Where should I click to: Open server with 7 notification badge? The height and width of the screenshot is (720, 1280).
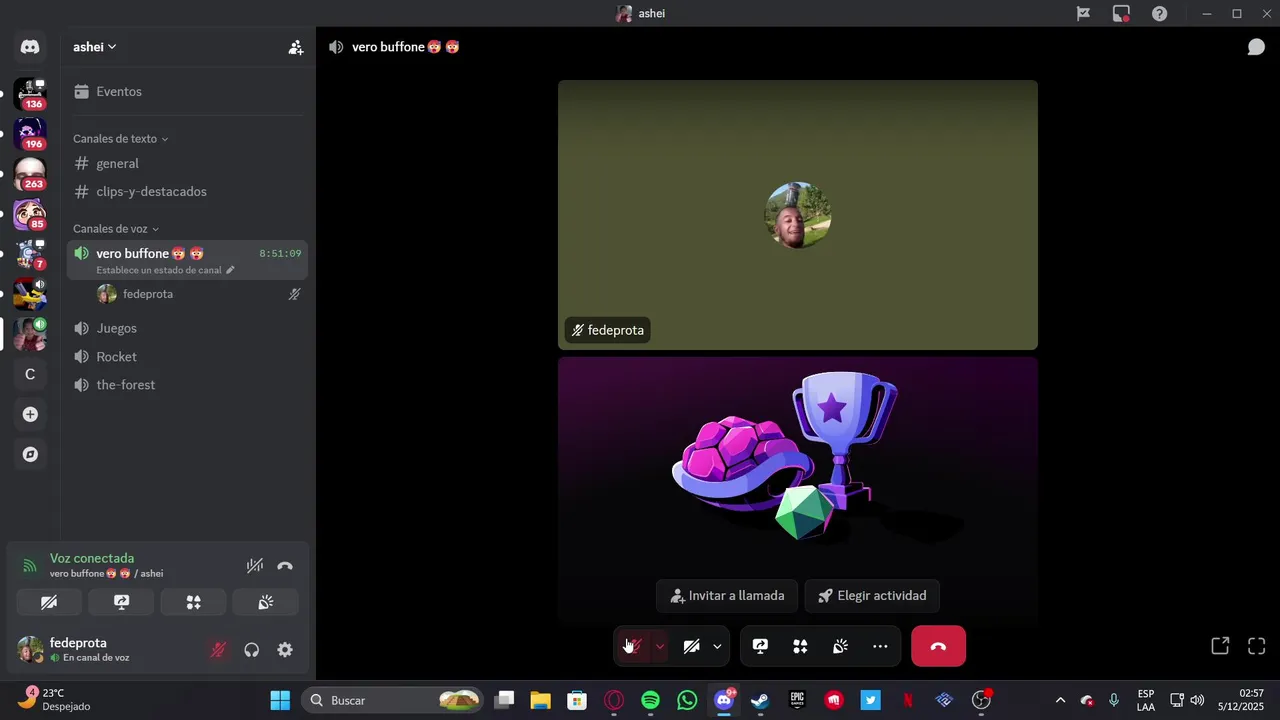tap(30, 254)
